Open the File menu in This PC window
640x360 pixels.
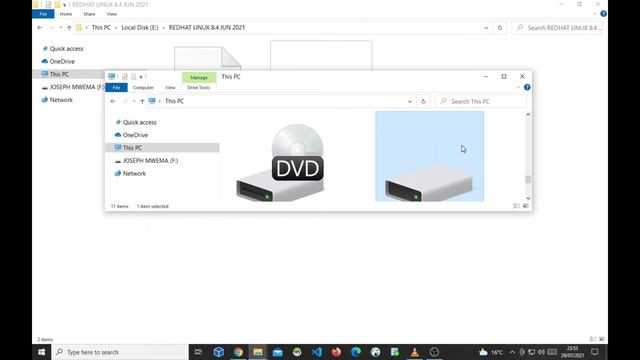coord(116,87)
